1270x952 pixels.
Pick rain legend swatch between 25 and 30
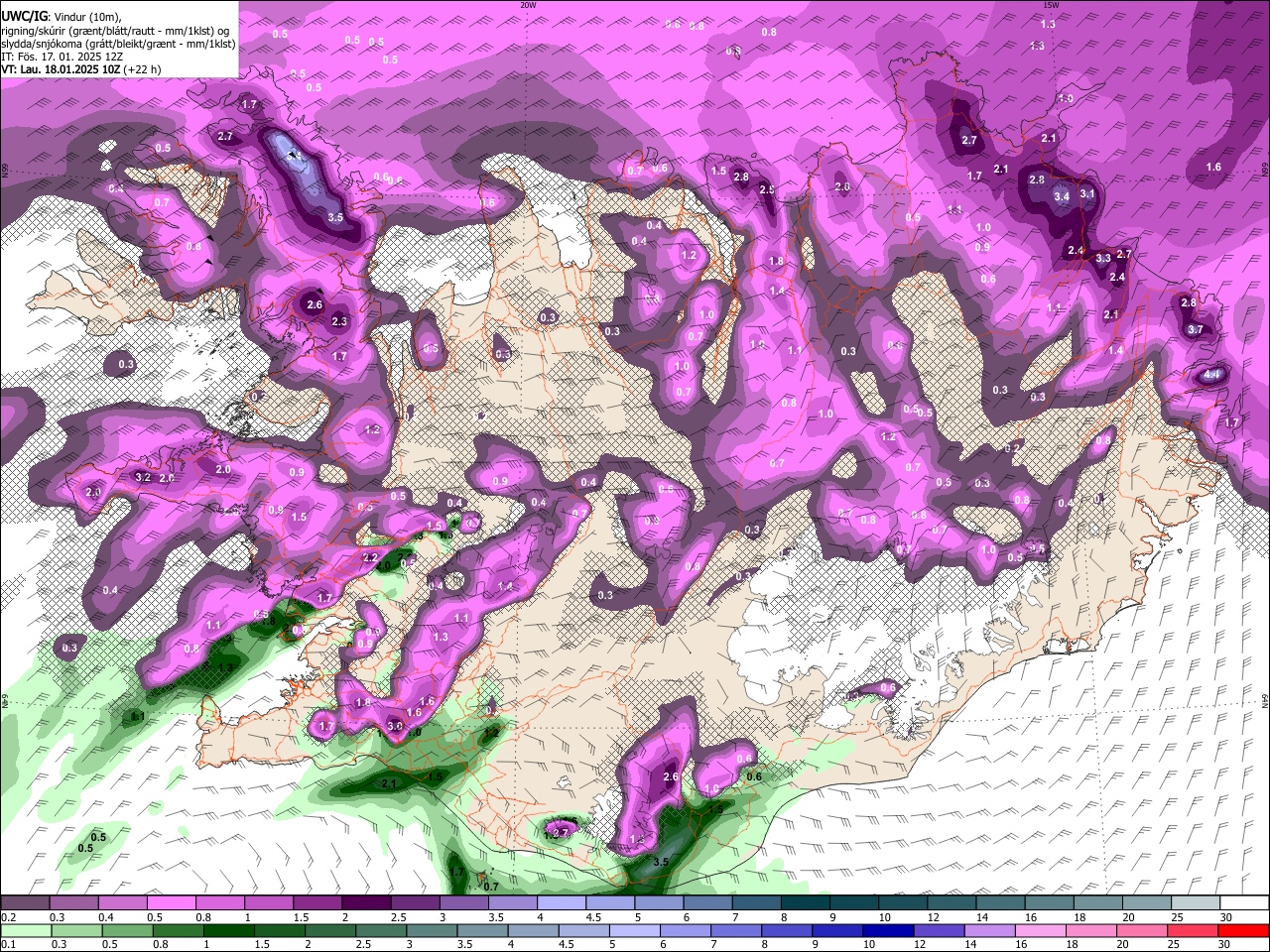[1193, 931]
